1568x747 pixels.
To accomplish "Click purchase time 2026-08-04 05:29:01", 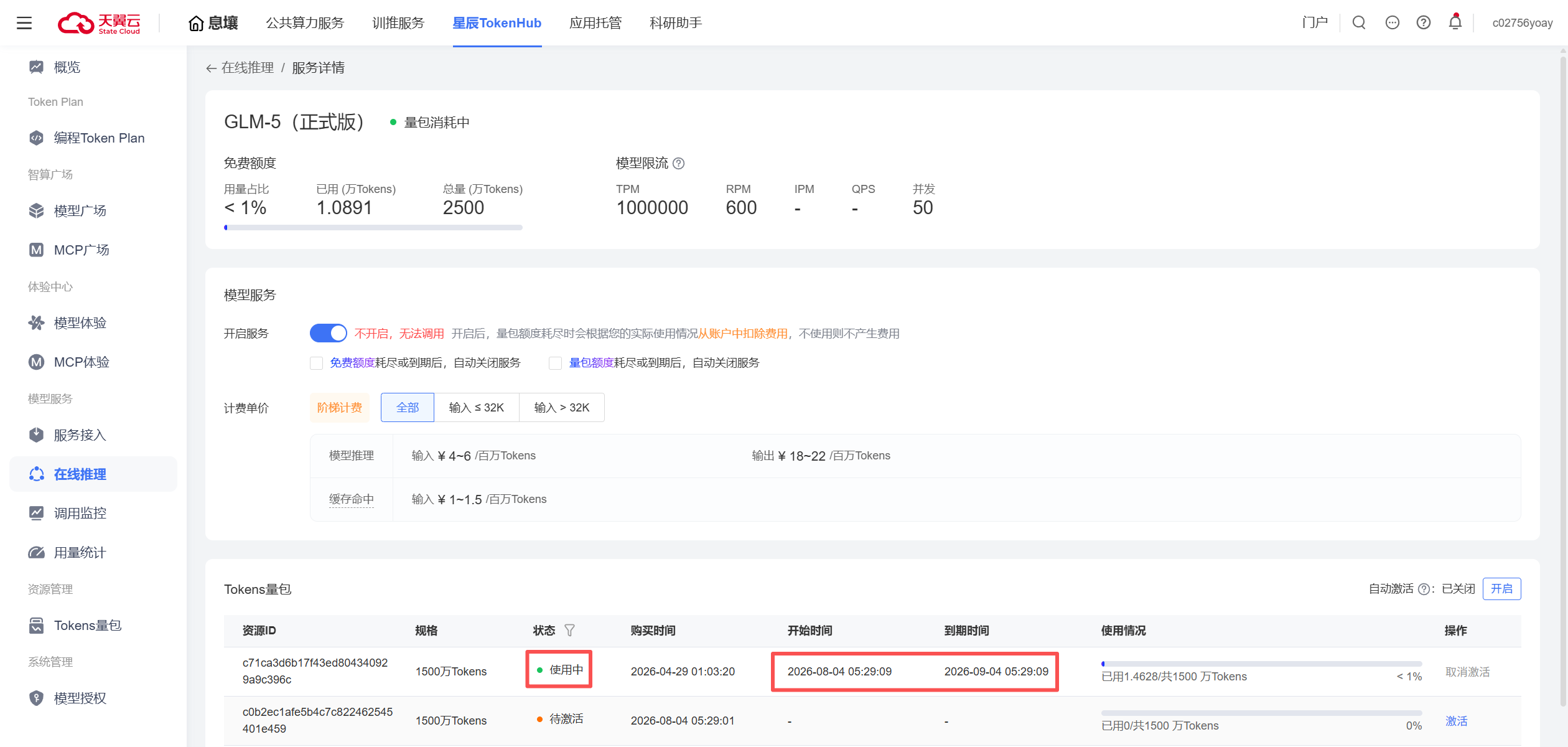I will pyautogui.click(x=683, y=721).
